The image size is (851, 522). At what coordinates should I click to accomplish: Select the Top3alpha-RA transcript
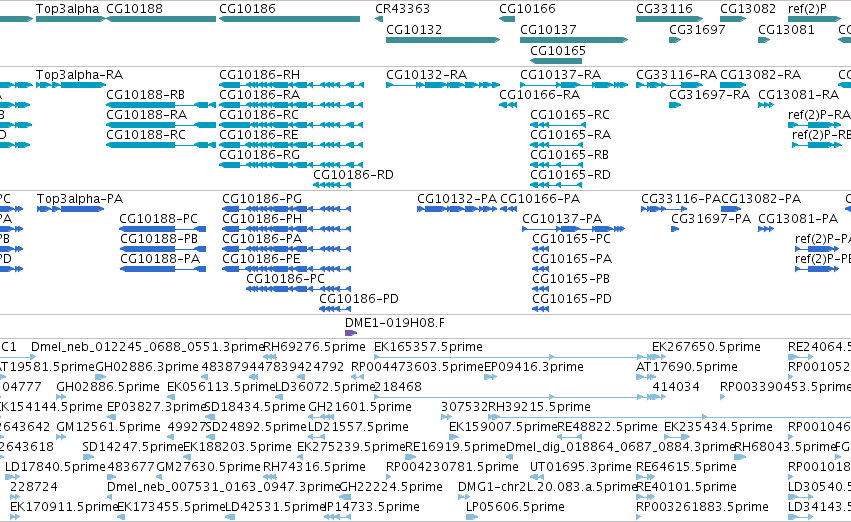[x=71, y=85]
